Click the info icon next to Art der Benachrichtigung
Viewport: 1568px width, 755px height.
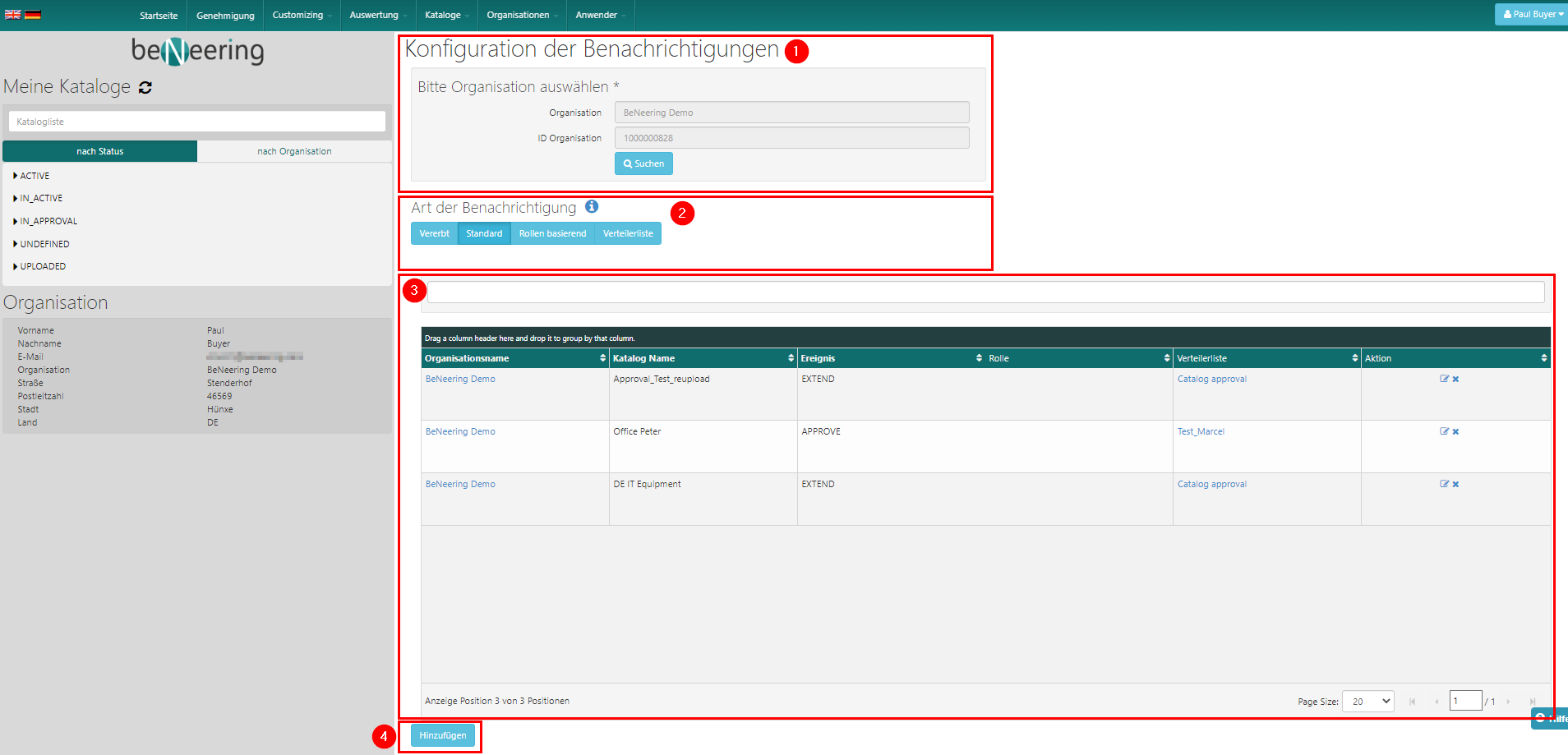tap(592, 207)
